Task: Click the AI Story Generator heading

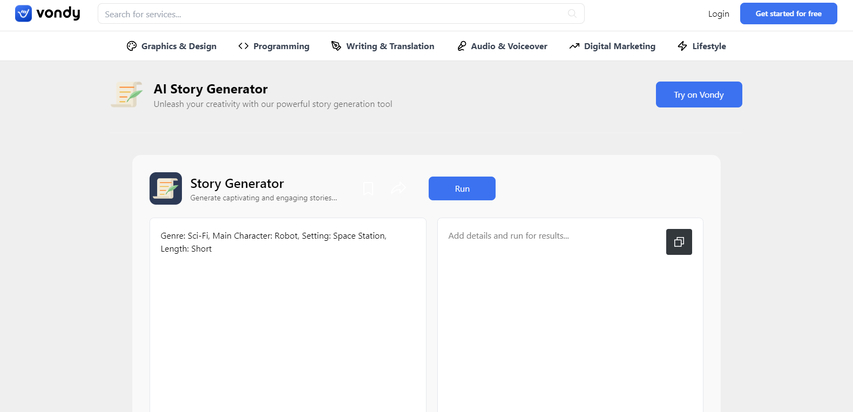Action: pos(211,89)
